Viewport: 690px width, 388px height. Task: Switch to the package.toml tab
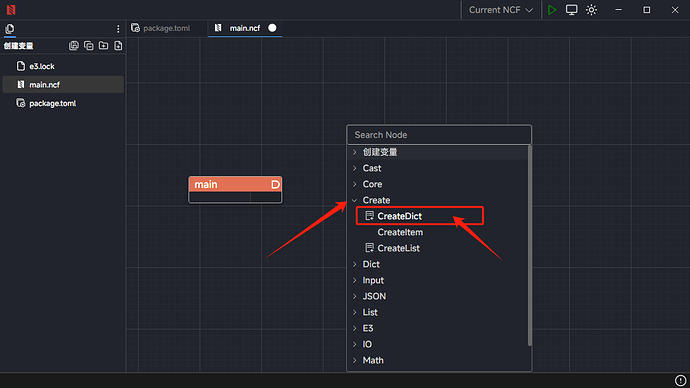(x=161, y=28)
